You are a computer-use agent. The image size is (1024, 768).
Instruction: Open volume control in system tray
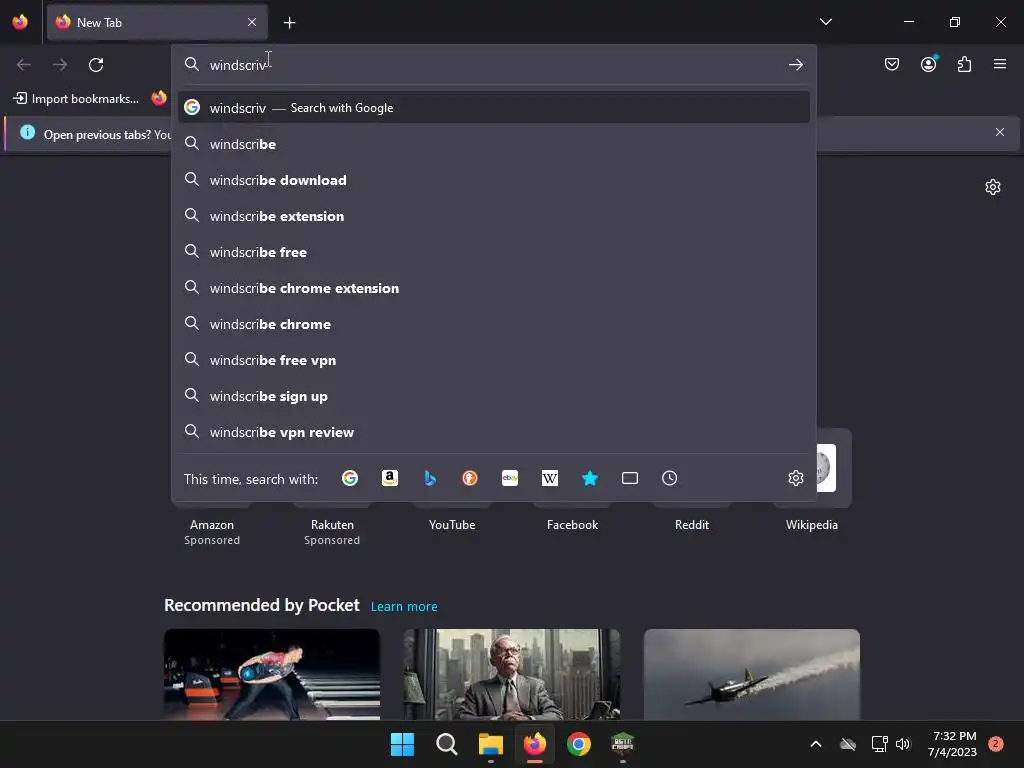[x=903, y=744]
